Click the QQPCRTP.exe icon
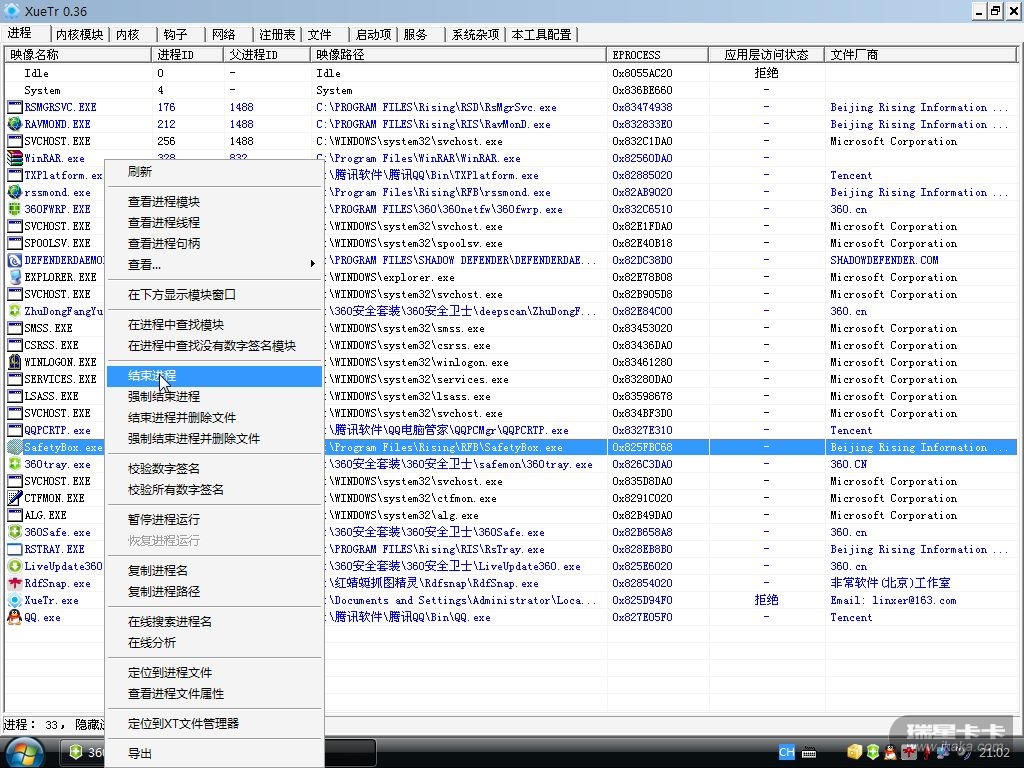The image size is (1024, 768). click(14, 430)
